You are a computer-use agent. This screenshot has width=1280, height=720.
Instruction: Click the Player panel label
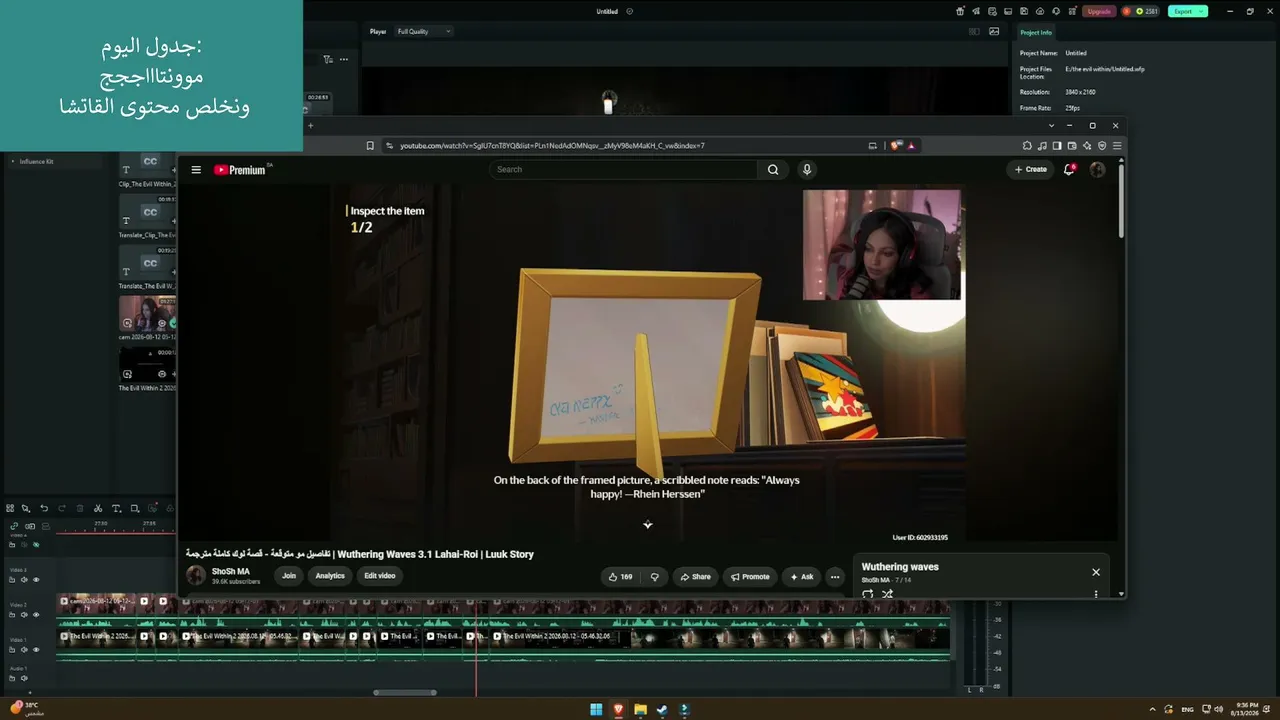click(x=378, y=32)
